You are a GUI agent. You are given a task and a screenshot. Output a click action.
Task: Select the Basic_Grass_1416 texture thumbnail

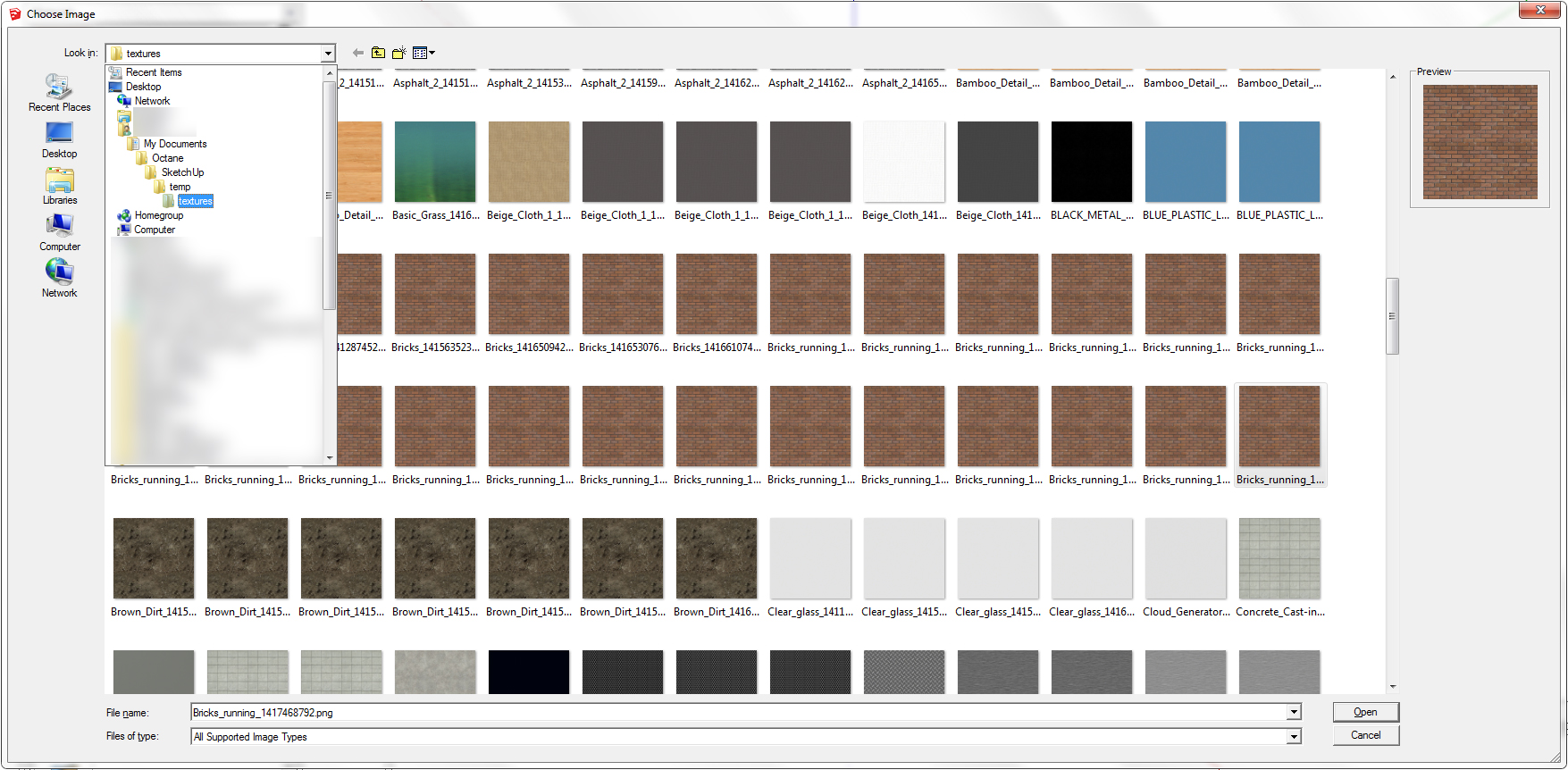click(435, 162)
